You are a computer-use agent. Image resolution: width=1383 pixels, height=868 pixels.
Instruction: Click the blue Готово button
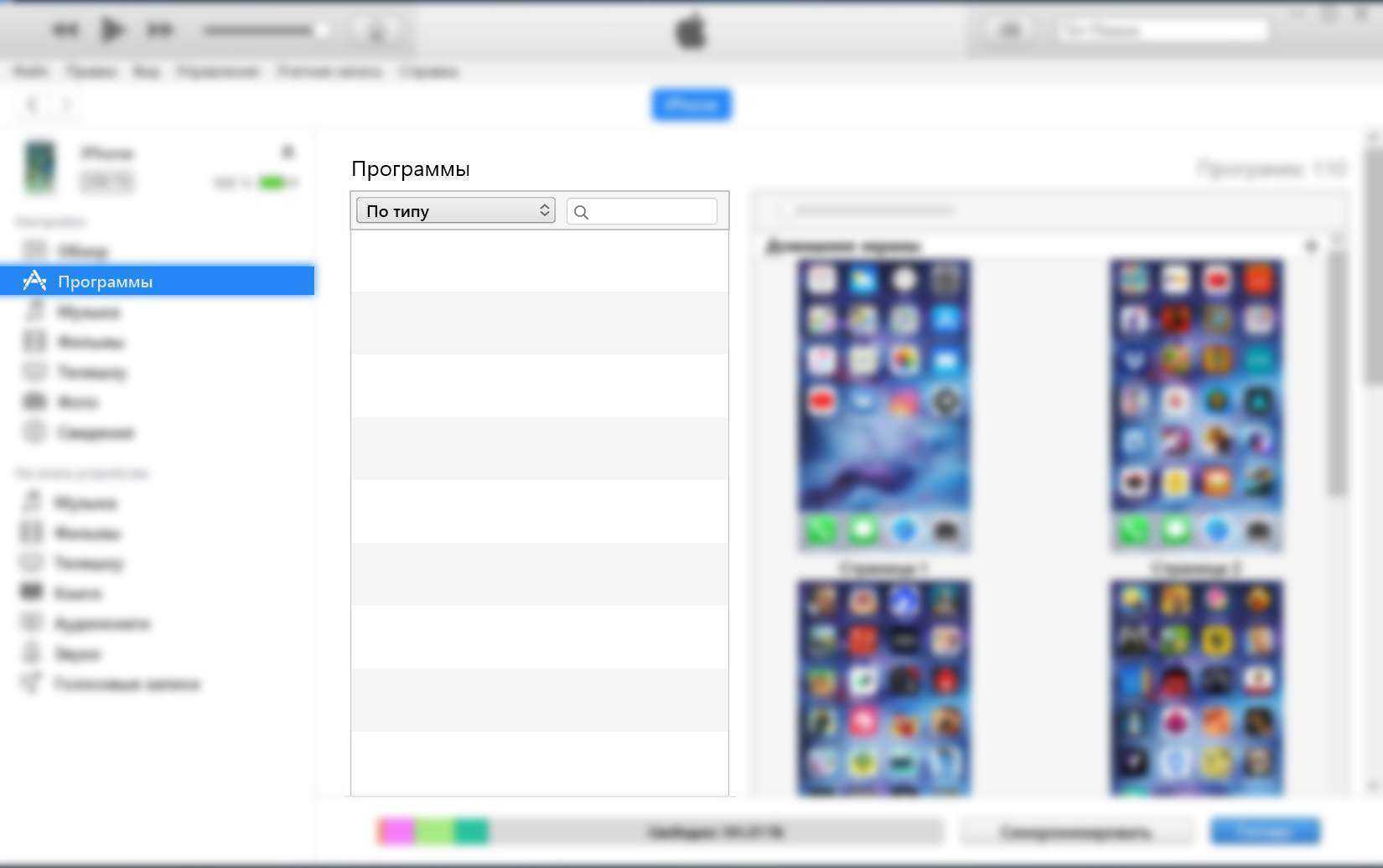(x=1265, y=831)
